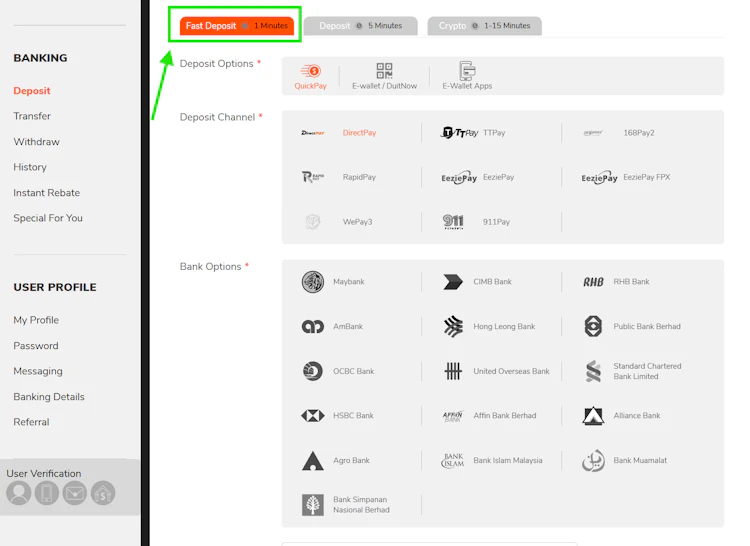Choose the E-wallet / DuitNow QR icon
This screenshot has height=546, width=750.
tap(384, 71)
